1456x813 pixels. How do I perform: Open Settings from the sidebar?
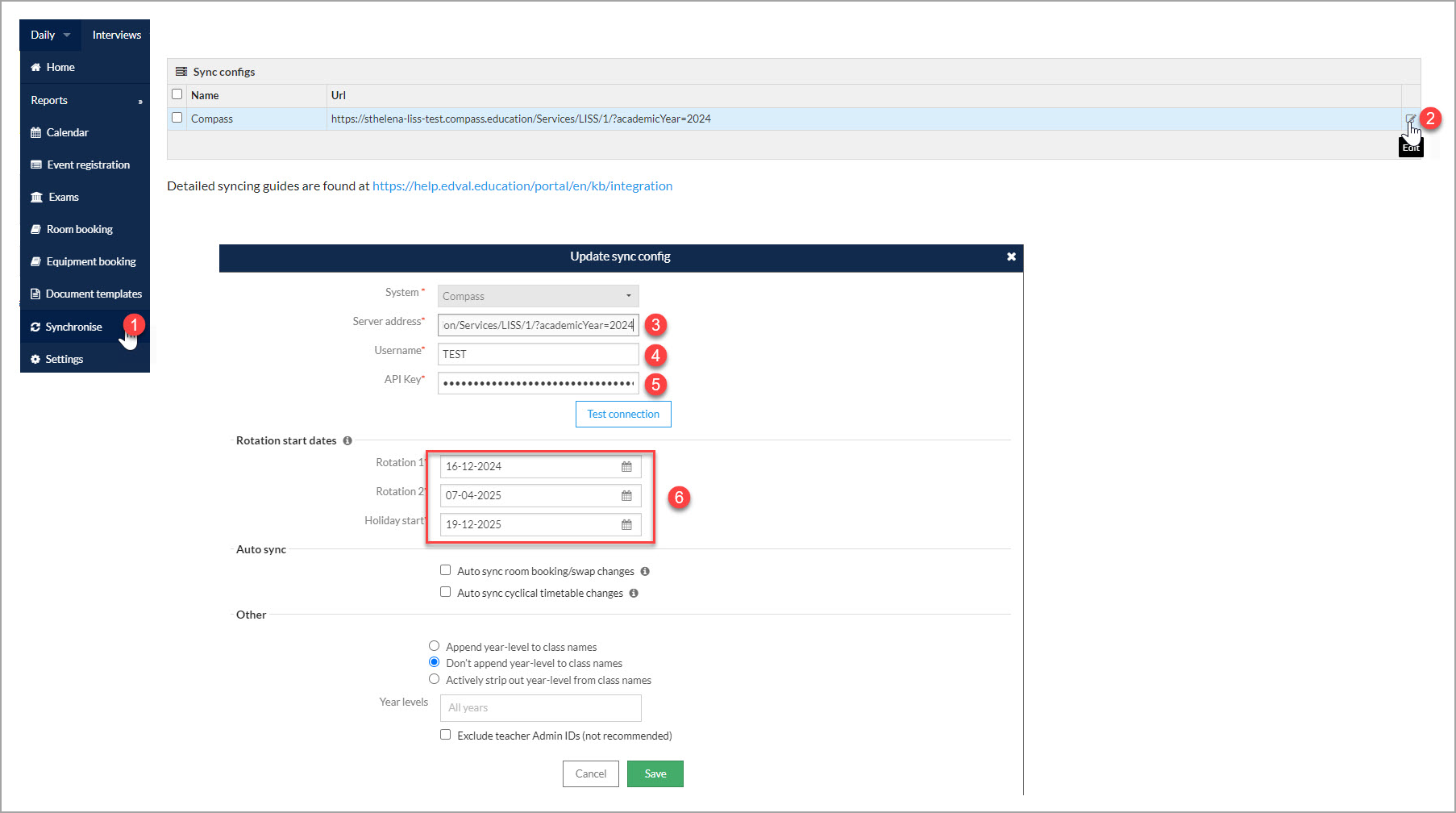85,360
